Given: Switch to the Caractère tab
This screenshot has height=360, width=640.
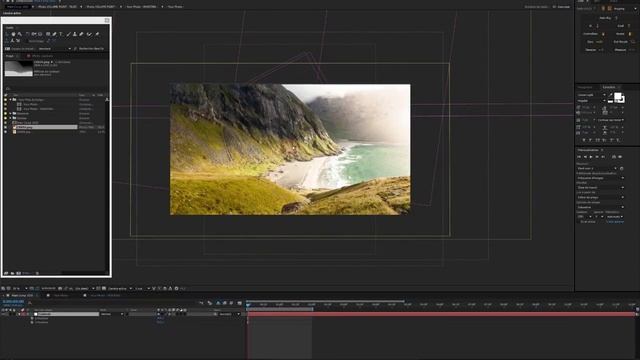Looking at the screenshot, I should click(x=609, y=87).
